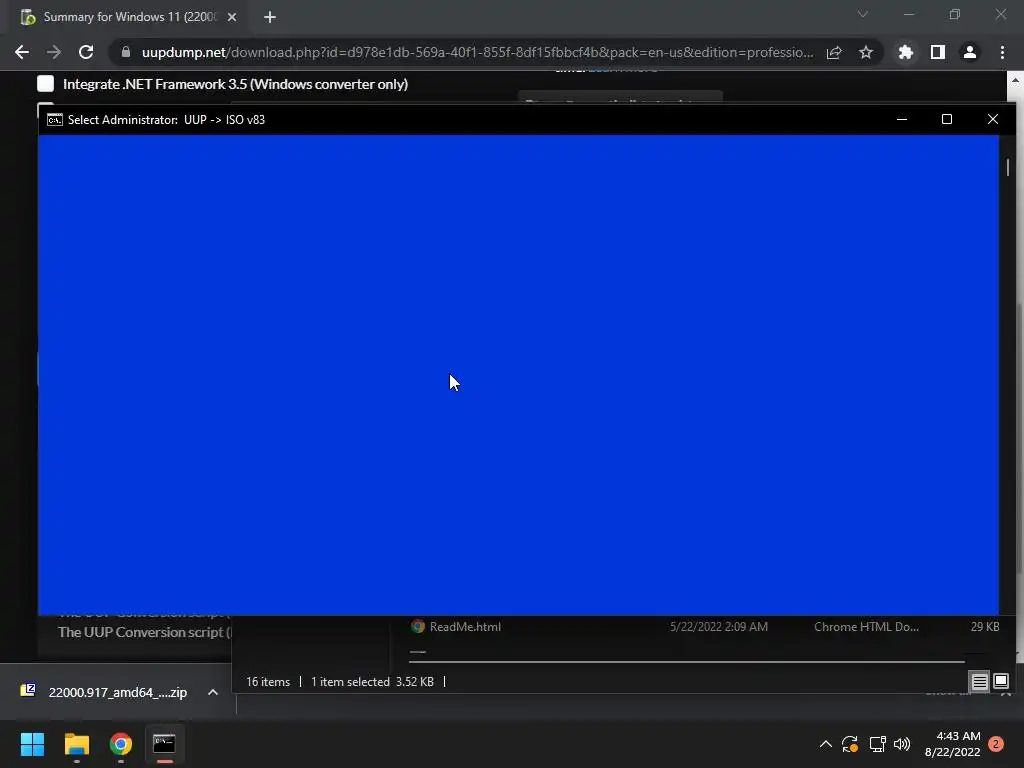Show hidden system tray icons
Viewport: 1024px width, 768px height.
tap(825, 744)
